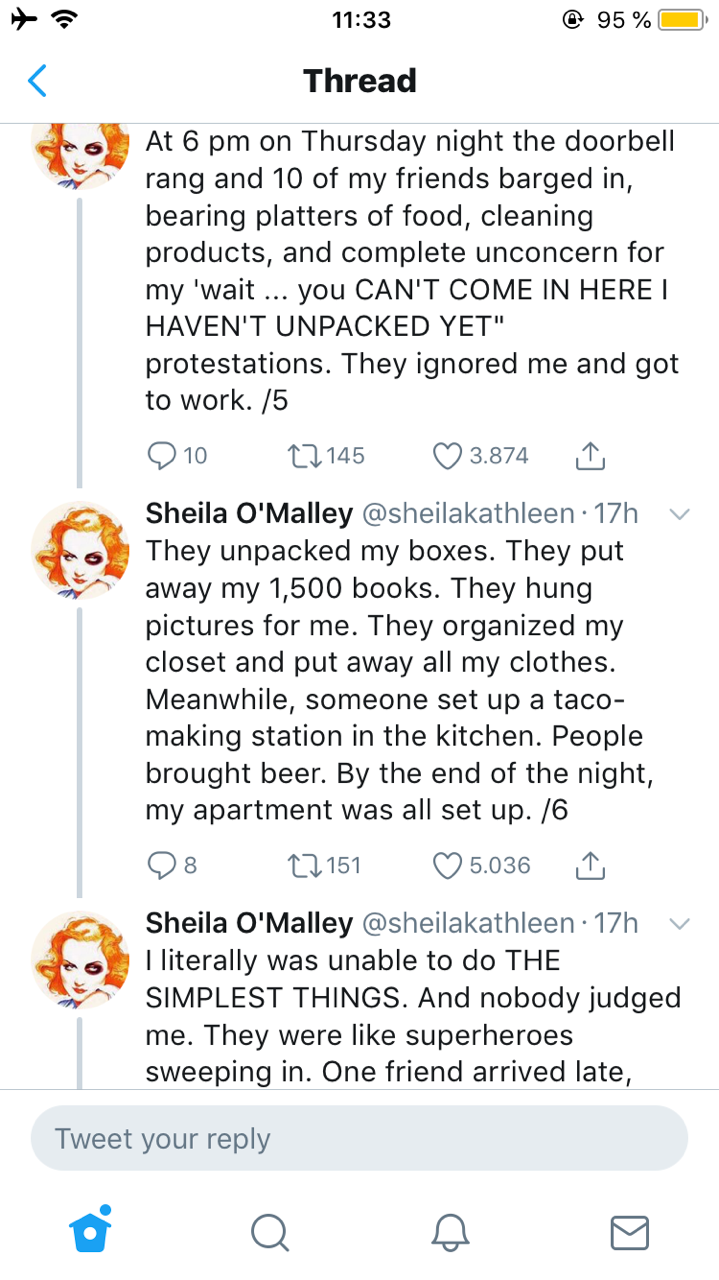Share the tweet ending in /5

[x=591, y=456]
